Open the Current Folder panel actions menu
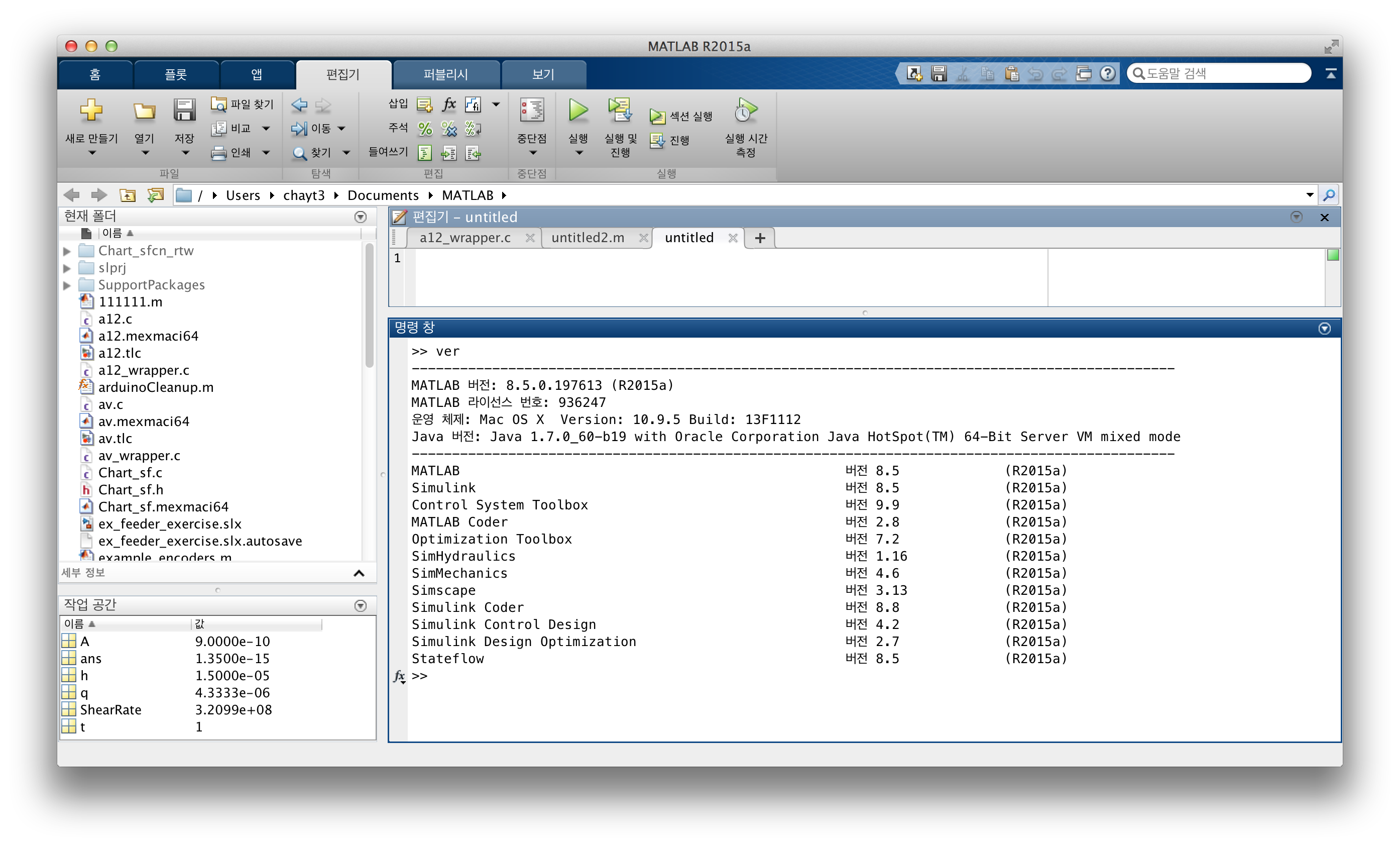Viewport: 1400px width, 846px height. 360,217
